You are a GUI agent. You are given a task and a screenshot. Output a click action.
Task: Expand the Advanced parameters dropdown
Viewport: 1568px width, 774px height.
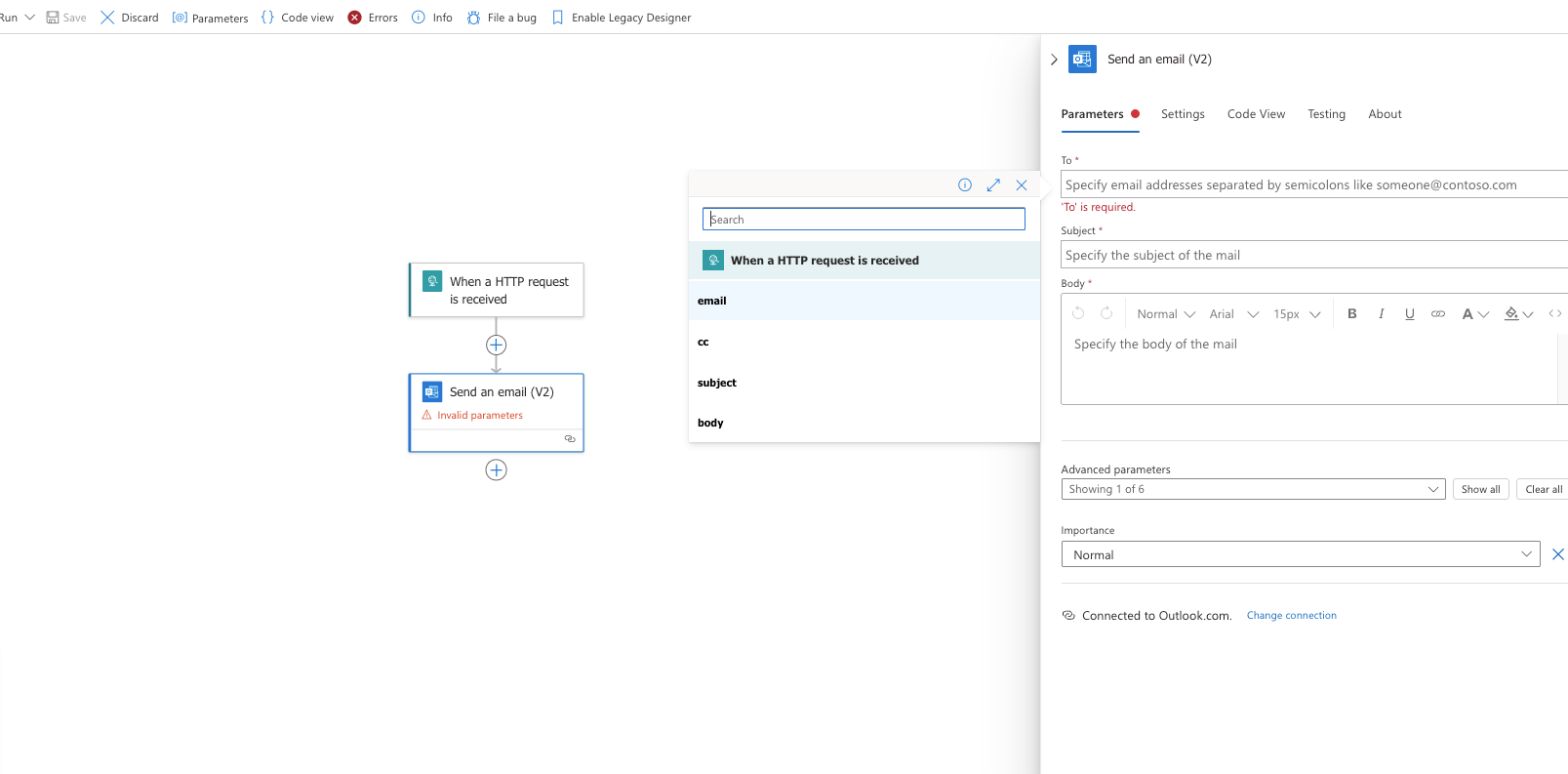(1252, 489)
